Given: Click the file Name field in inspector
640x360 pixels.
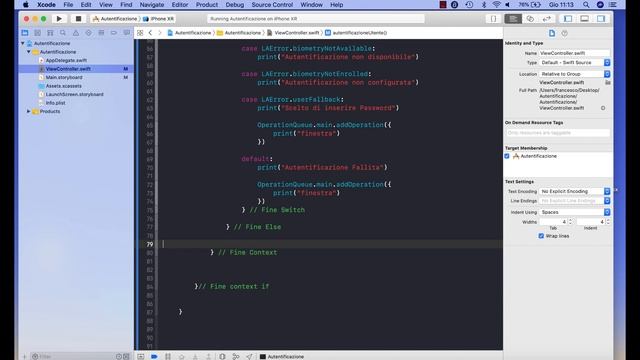Looking at the screenshot, I should click(575, 53).
